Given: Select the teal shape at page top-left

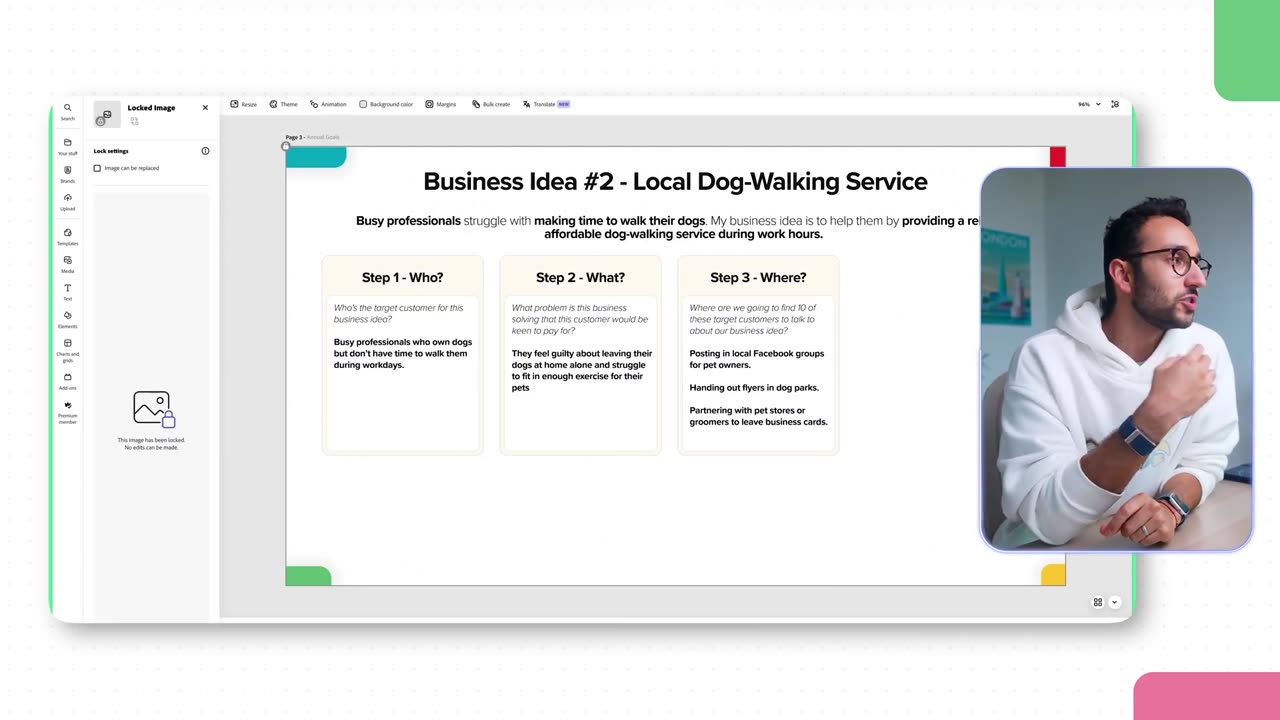Looking at the screenshot, I should (x=316, y=157).
